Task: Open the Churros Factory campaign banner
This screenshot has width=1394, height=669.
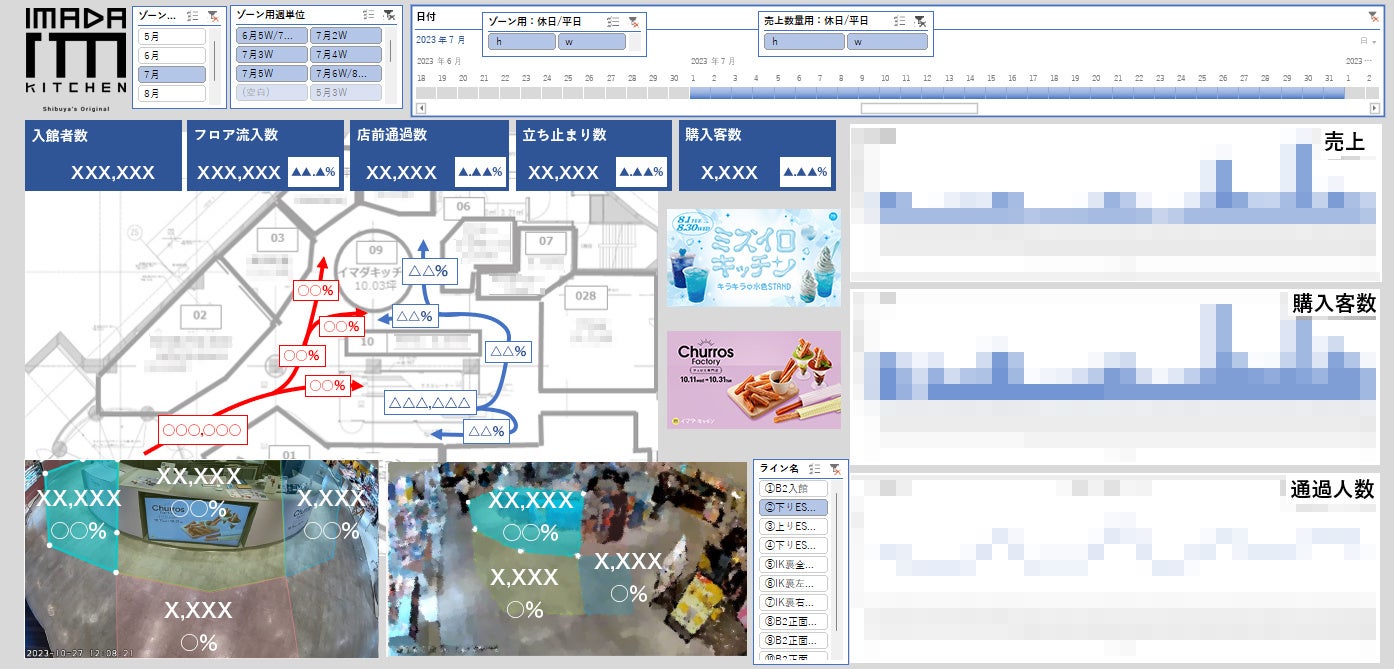Action: point(755,378)
